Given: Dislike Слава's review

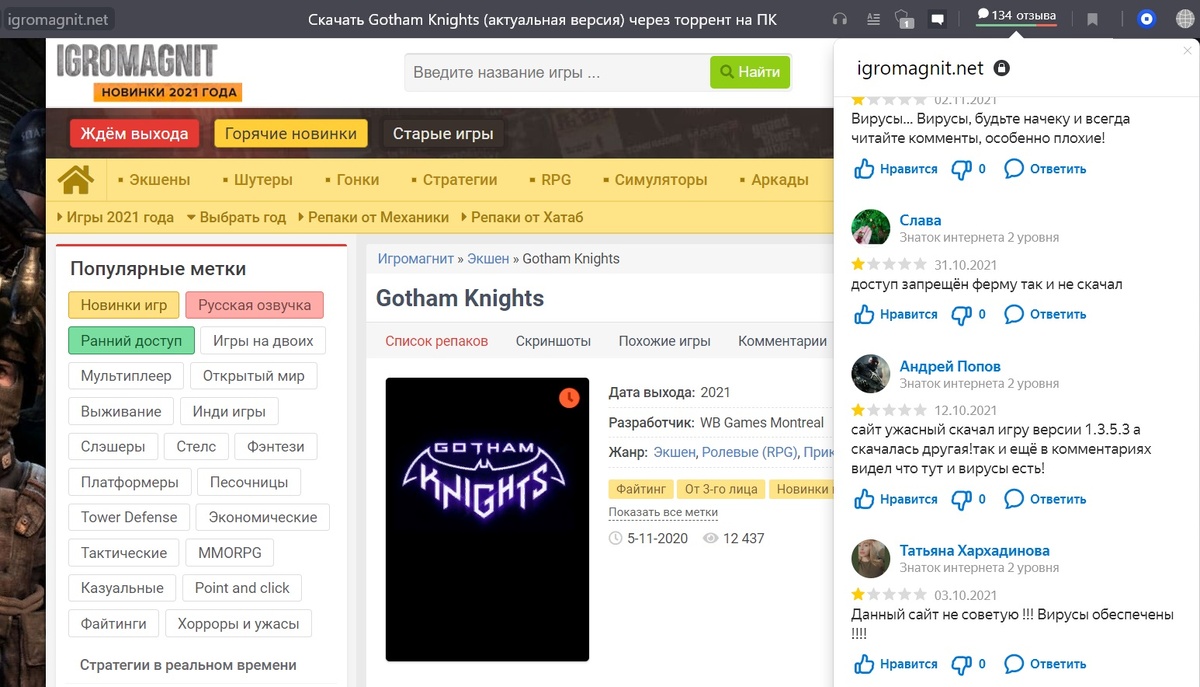Looking at the screenshot, I should click(x=967, y=314).
